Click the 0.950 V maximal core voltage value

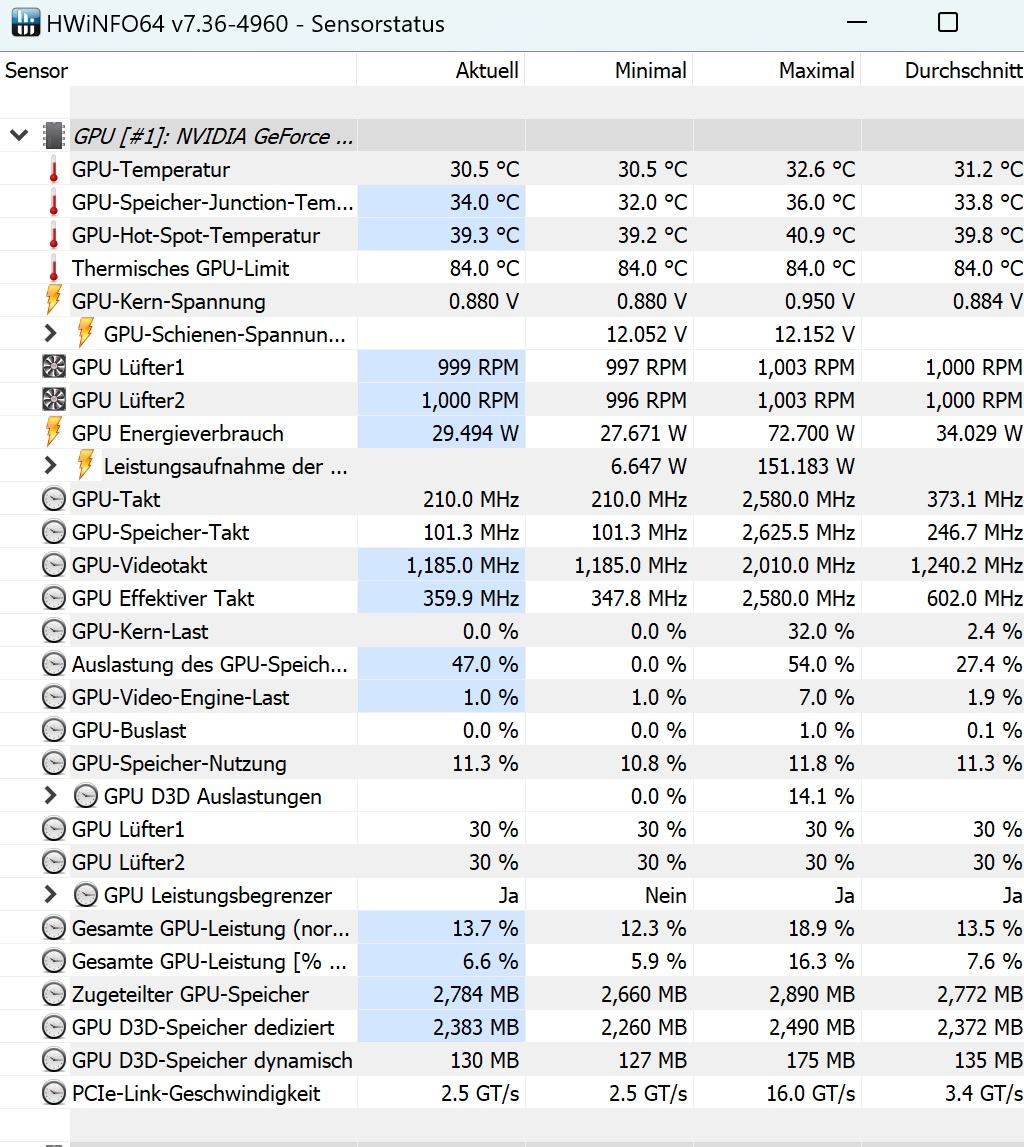click(820, 301)
